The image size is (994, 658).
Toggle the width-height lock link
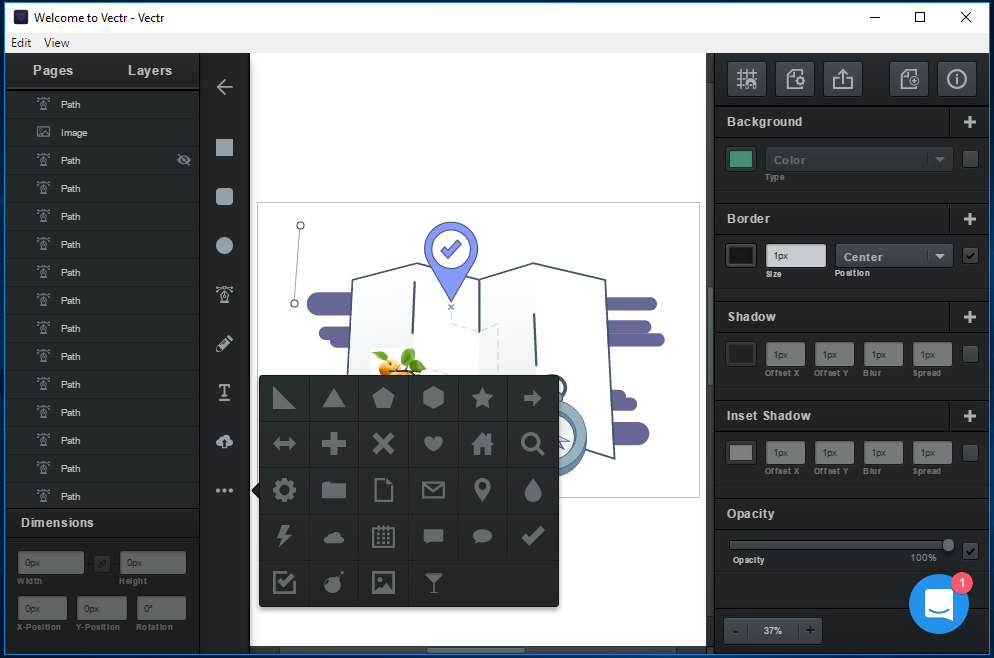[x=101, y=563]
